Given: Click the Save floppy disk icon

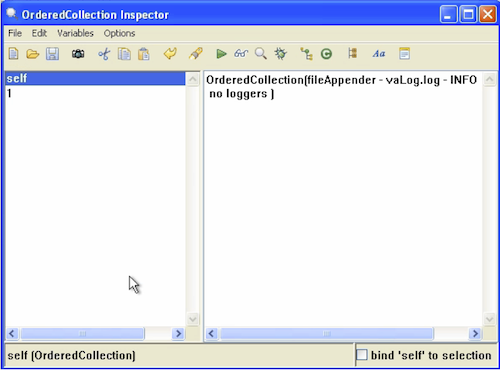Looking at the screenshot, I should [x=52, y=54].
